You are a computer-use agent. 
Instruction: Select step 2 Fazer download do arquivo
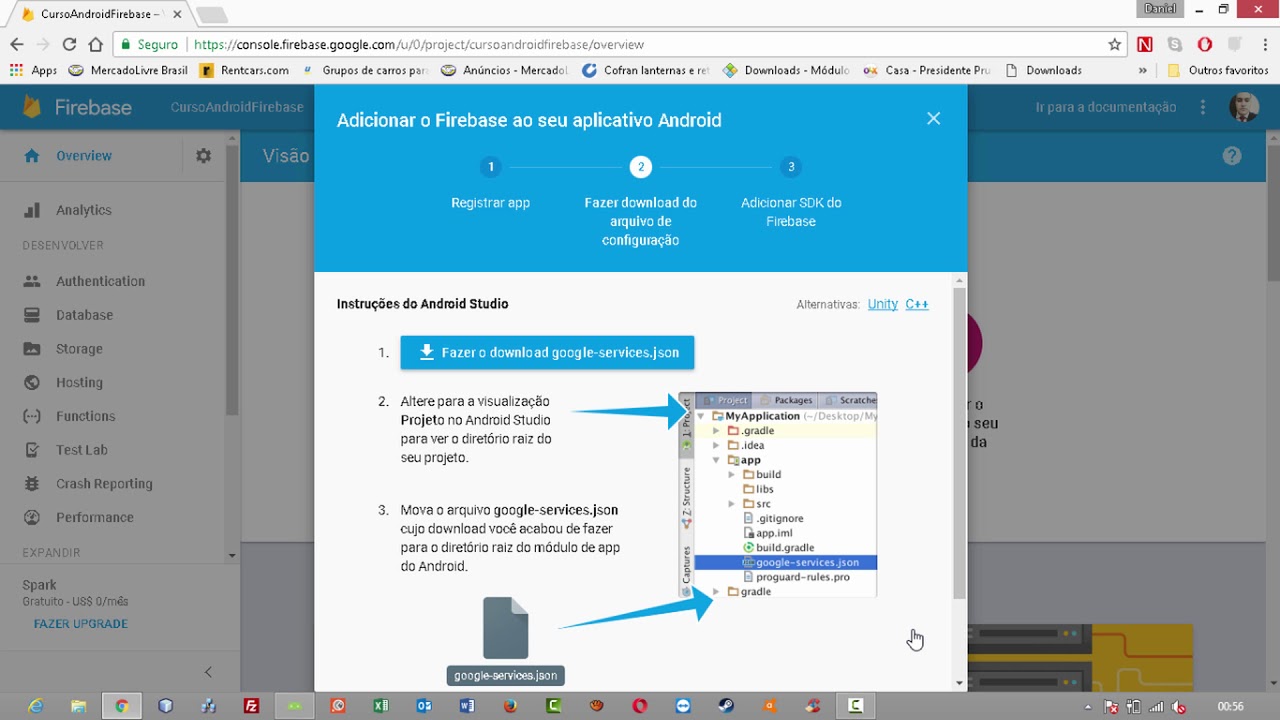640,203
